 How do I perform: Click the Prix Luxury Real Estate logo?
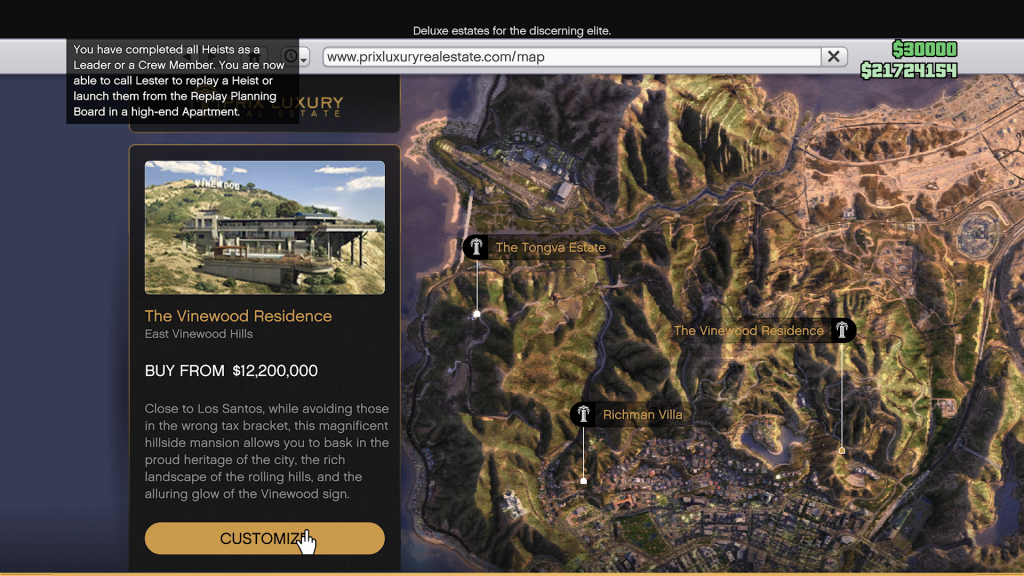click(x=320, y=107)
